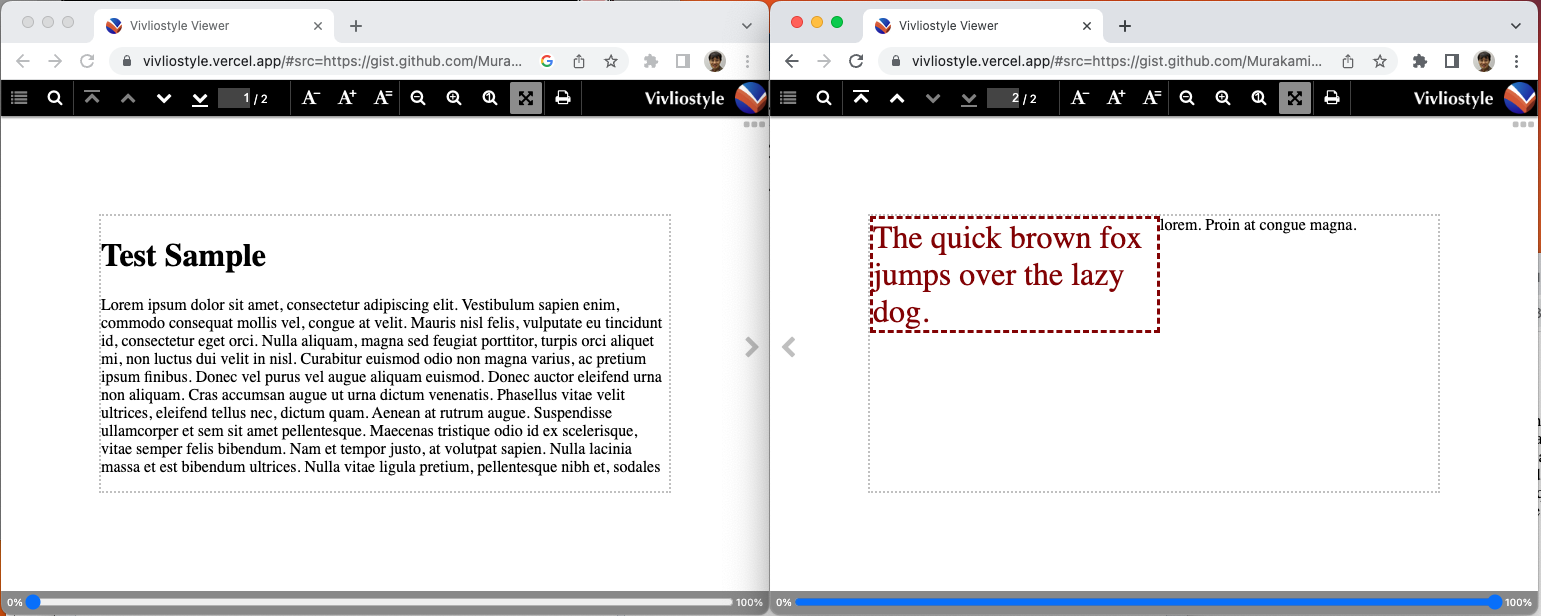Decrease text size in left window
The width and height of the screenshot is (1541, 616).
pos(311,98)
